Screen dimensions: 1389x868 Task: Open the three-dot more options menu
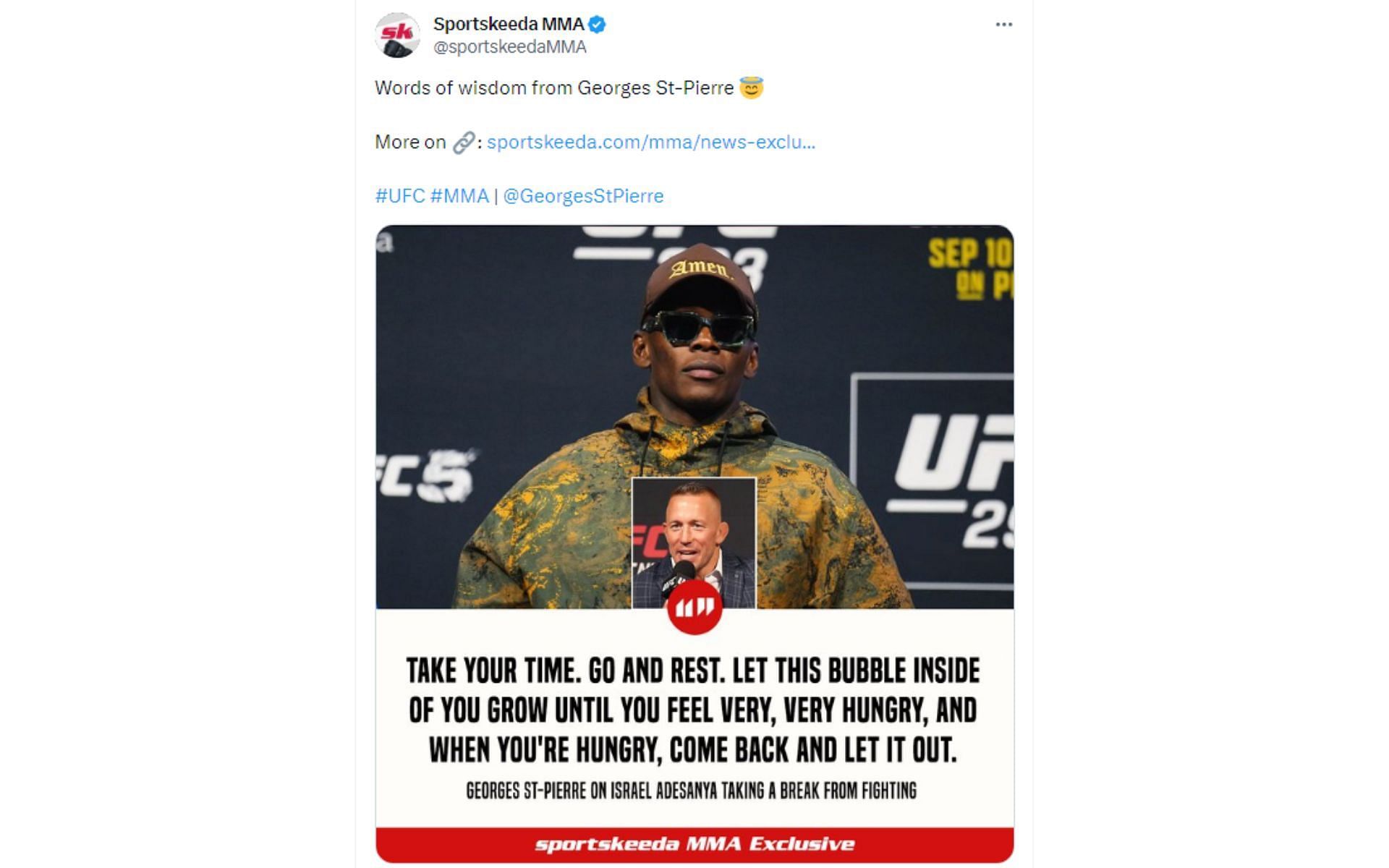1003,25
